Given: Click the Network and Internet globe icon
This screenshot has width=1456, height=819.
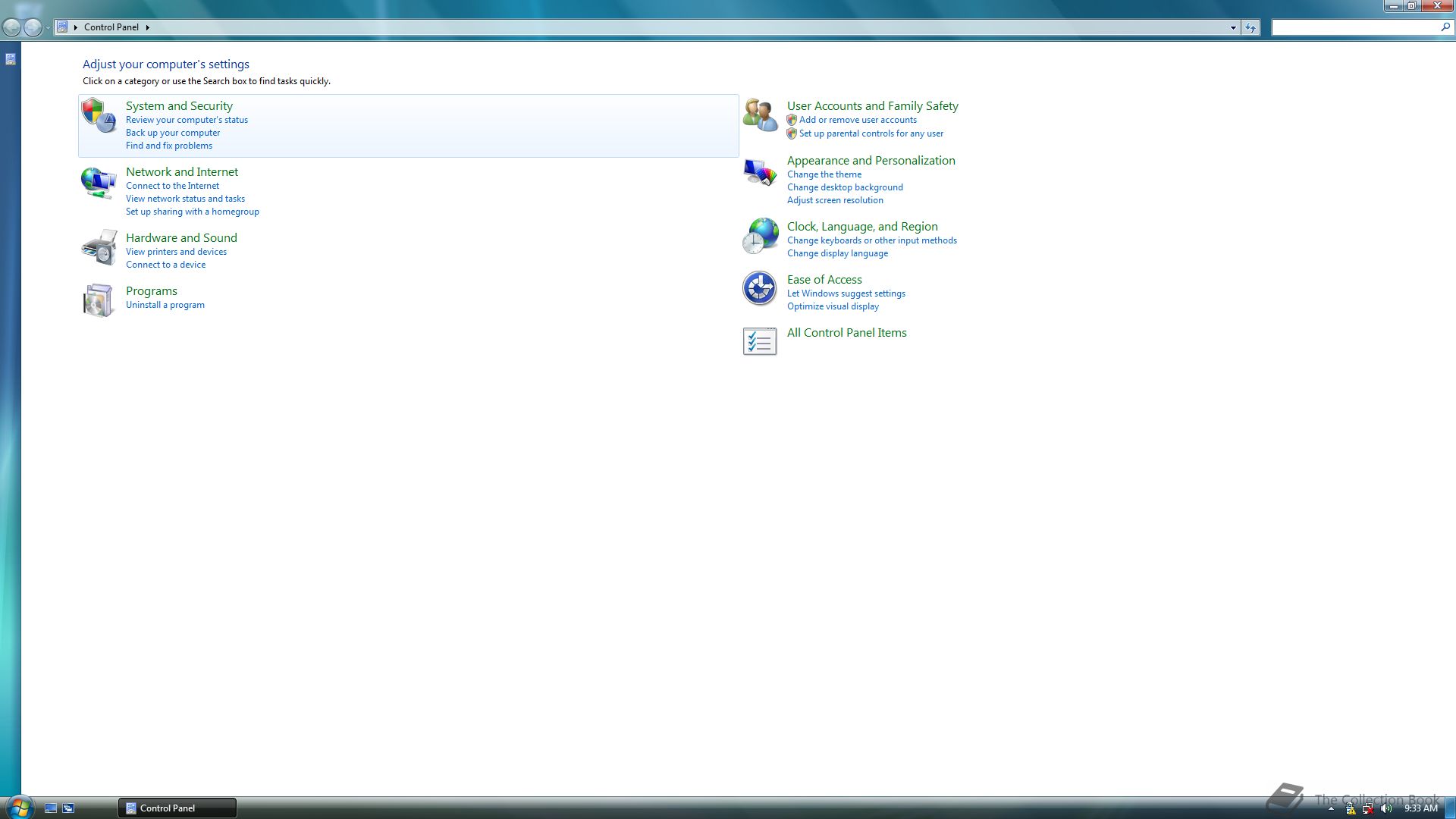Looking at the screenshot, I should click(99, 183).
